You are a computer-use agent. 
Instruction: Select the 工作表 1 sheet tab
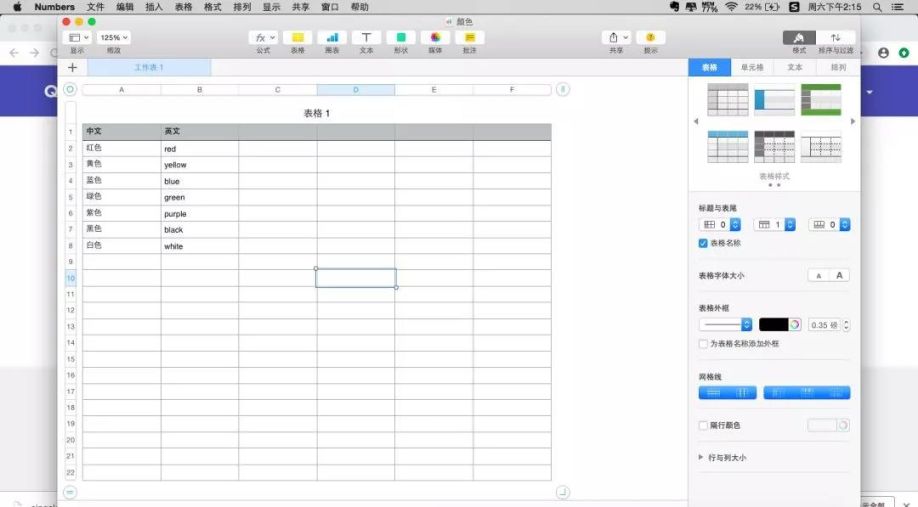(x=149, y=67)
